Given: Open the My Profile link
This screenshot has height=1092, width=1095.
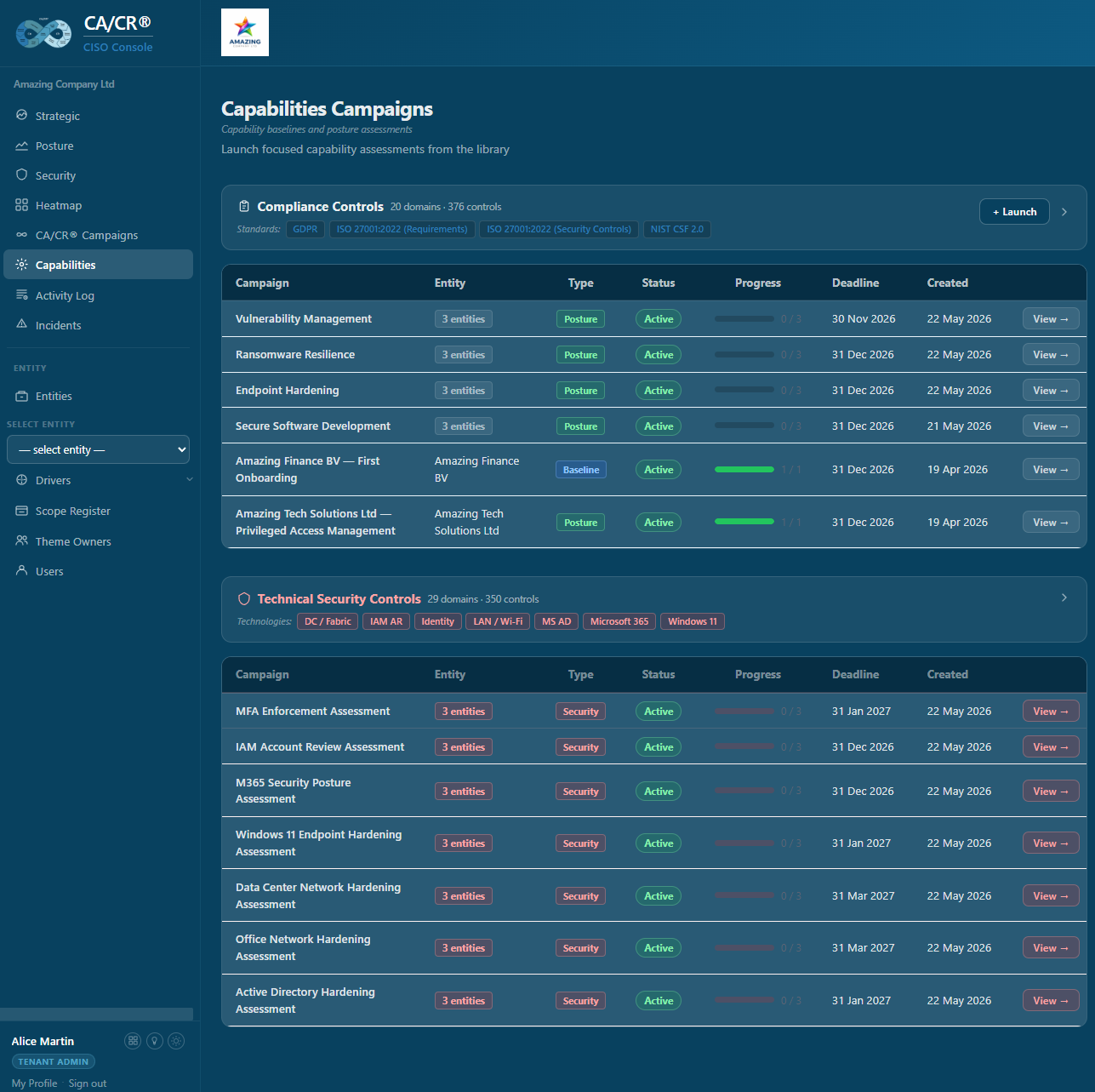Looking at the screenshot, I should pos(34,1083).
